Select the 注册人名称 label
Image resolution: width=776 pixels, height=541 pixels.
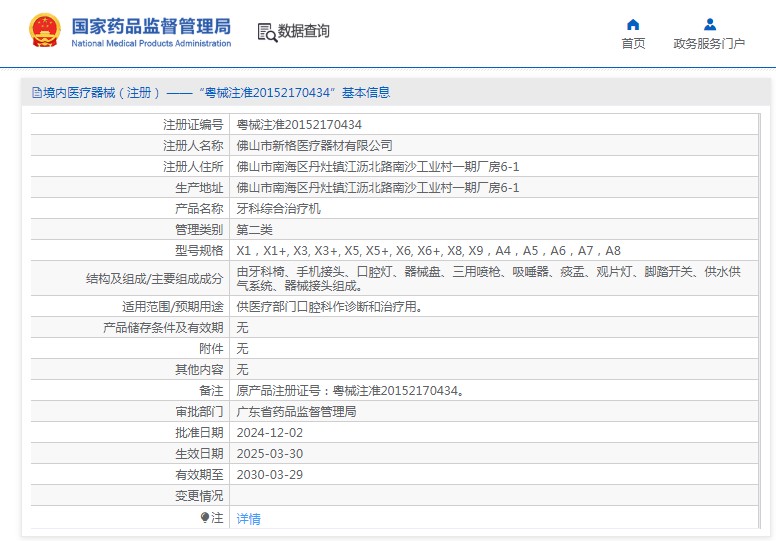(x=193, y=146)
